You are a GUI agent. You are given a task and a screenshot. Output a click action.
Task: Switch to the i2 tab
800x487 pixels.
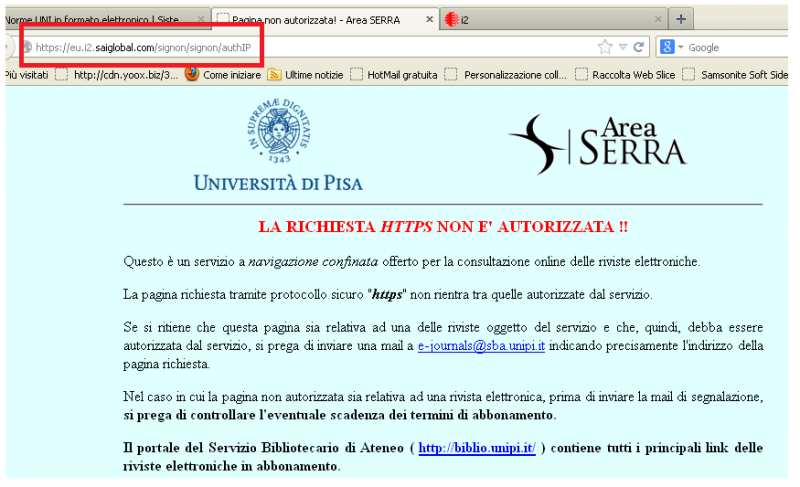point(540,19)
